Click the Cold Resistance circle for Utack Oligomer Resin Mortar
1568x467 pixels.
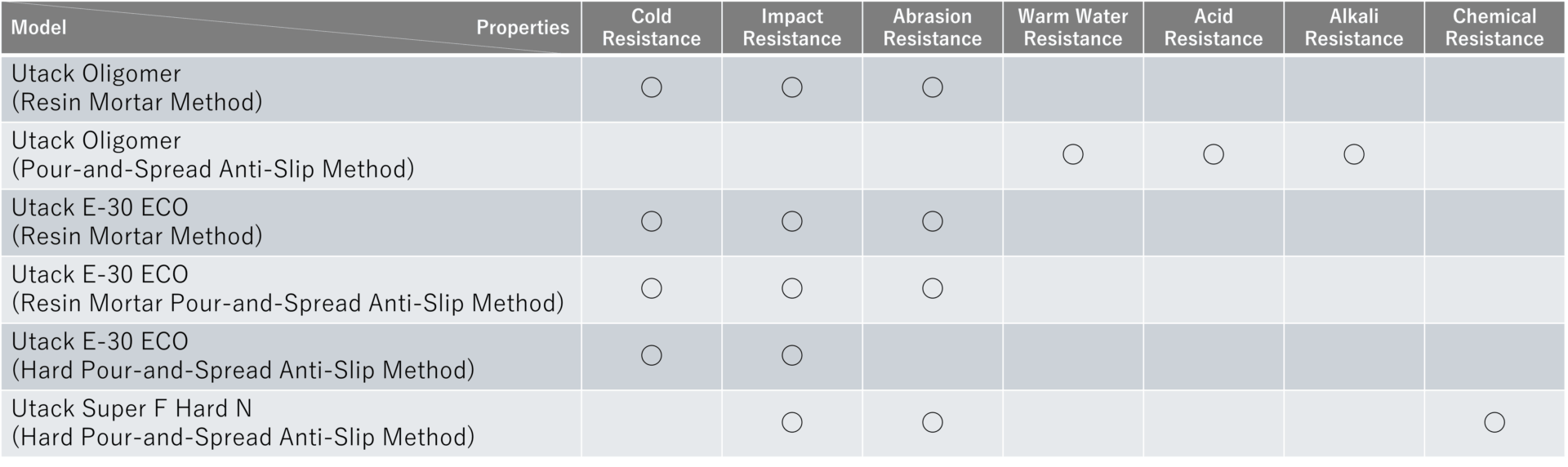(x=651, y=87)
